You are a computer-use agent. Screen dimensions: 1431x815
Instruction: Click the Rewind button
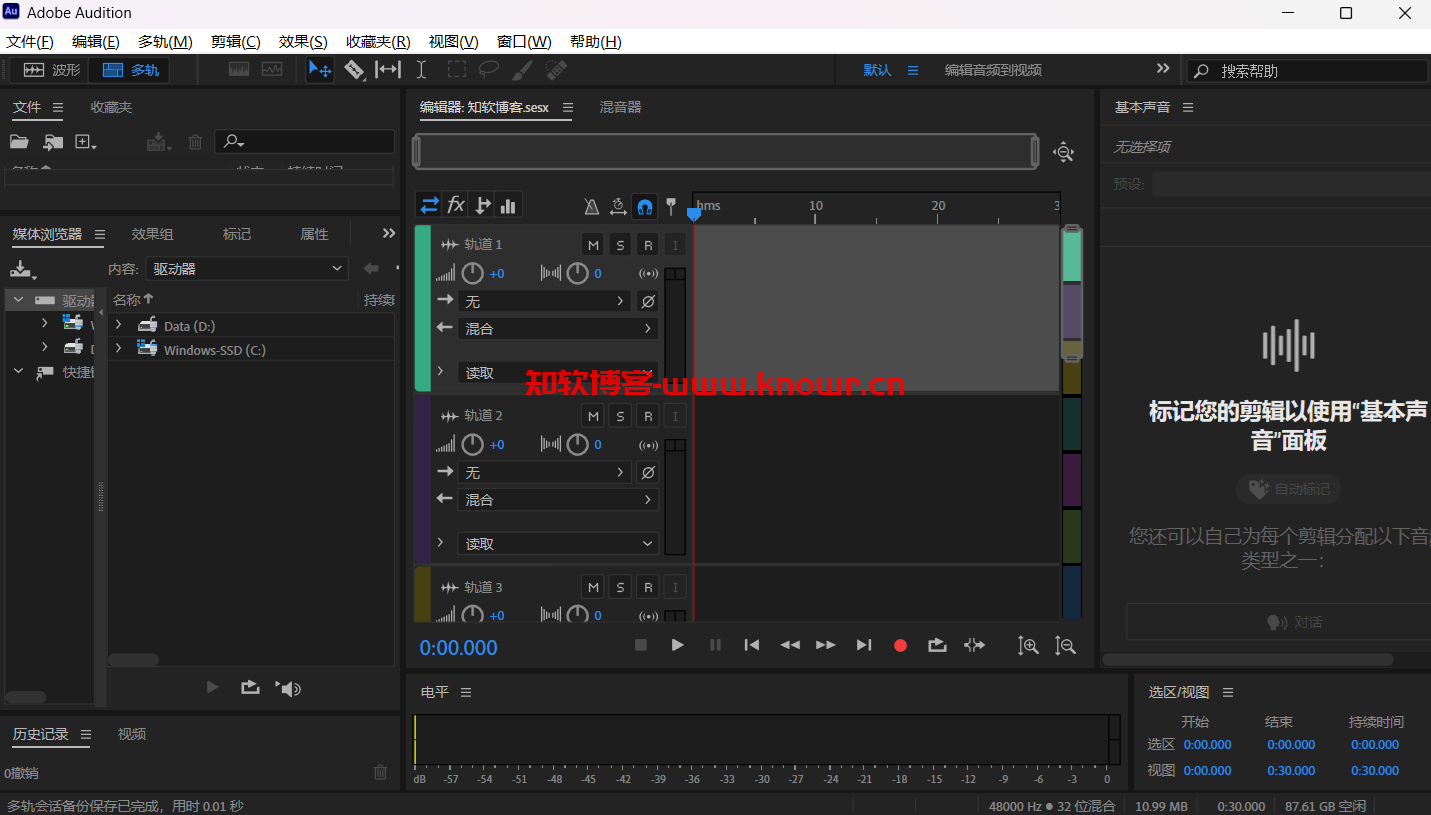point(790,645)
